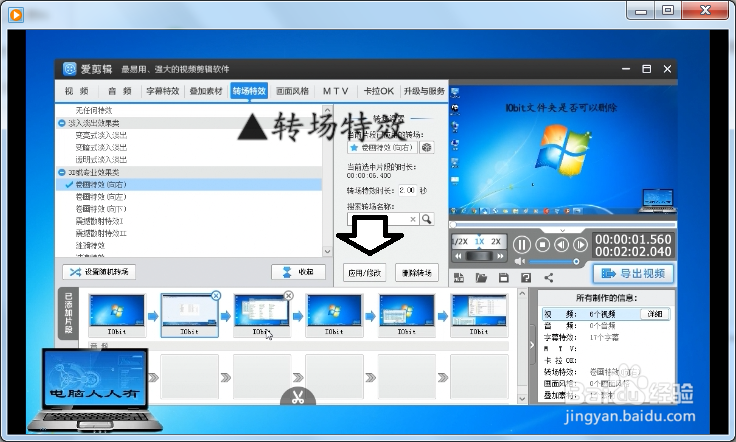Collapse the 淡入淡出效果类 category

(x=61, y=123)
